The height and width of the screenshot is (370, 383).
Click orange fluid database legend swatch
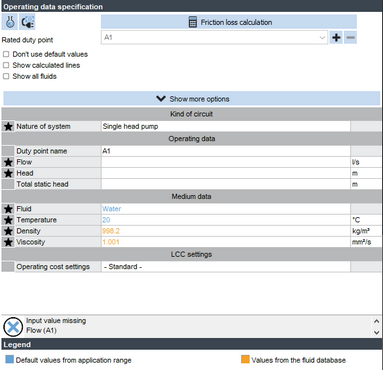tap(245, 359)
